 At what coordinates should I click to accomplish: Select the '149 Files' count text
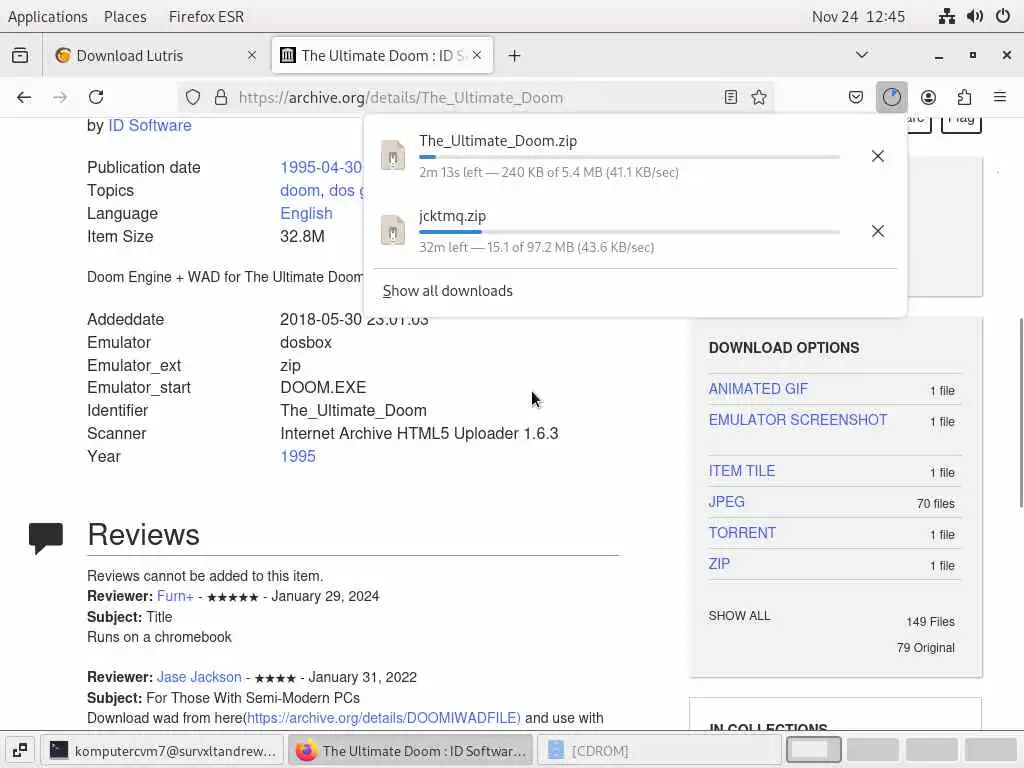[930, 622]
